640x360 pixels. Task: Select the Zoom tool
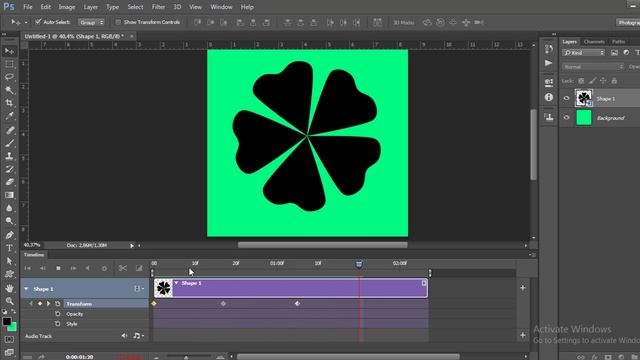point(9,301)
